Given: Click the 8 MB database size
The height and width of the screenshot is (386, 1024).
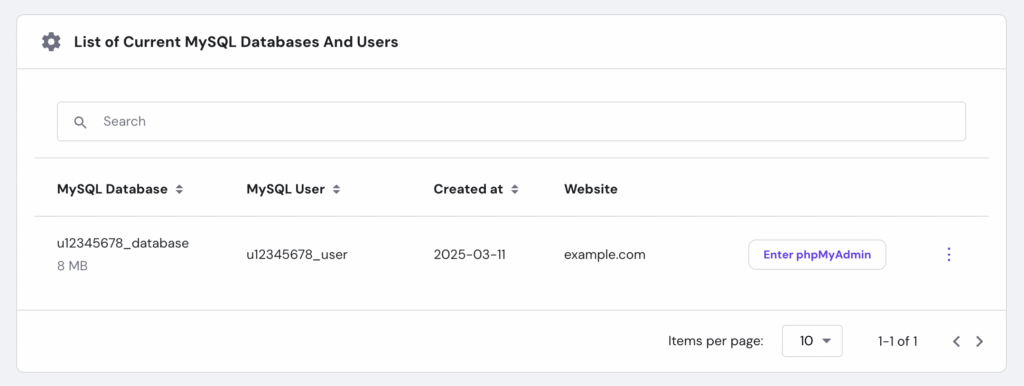Looking at the screenshot, I should click(72, 266).
